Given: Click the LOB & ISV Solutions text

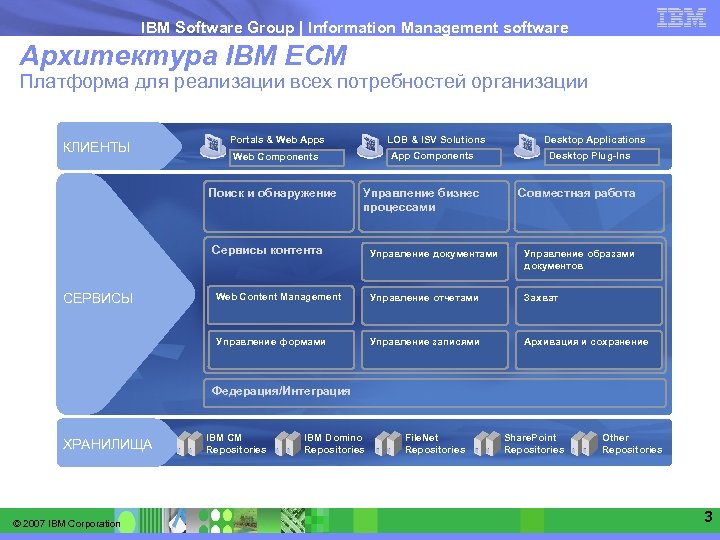Looking at the screenshot, I should (x=436, y=140).
